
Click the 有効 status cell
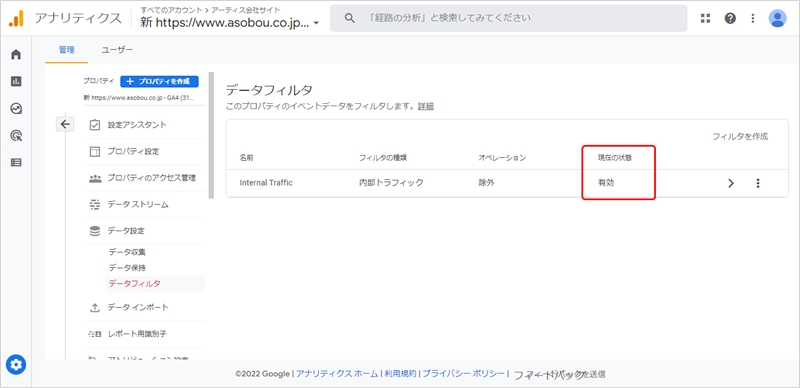coord(606,183)
